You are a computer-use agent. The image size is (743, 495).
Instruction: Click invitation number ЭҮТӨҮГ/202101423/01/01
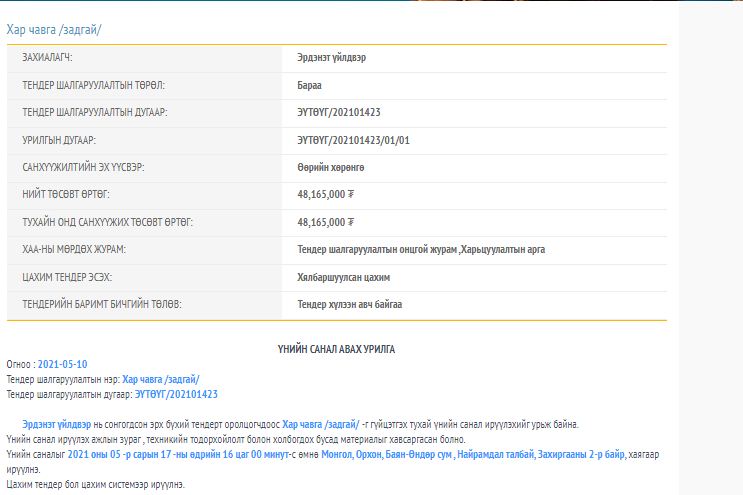pos(353,140)
